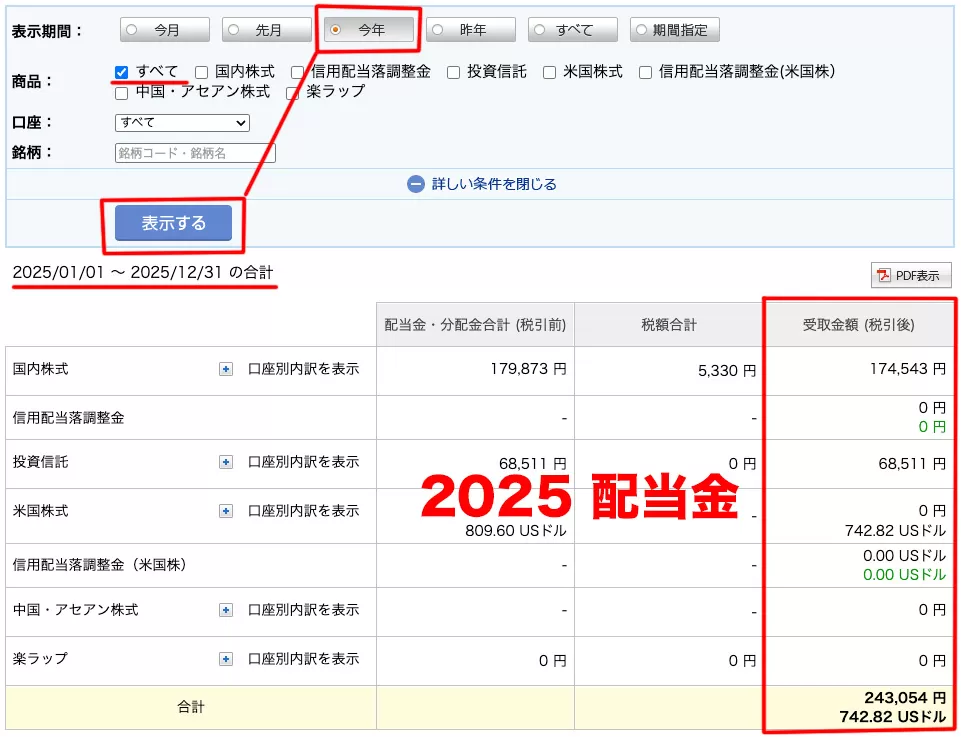The width and height of the screenshot is (961, 737).
Task: Uncheck the すべて product checkbox
Action: (121, 71)
